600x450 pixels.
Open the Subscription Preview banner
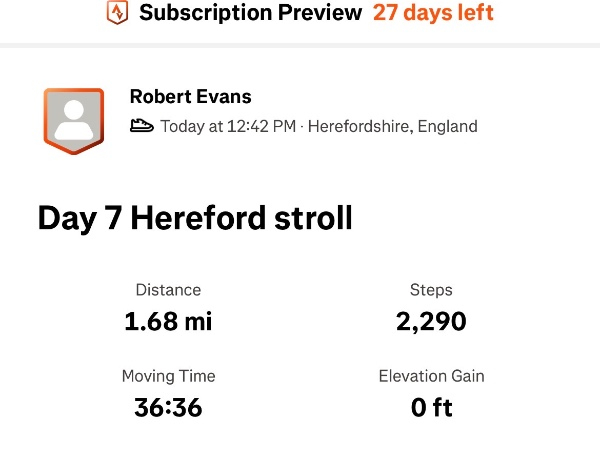250,14
